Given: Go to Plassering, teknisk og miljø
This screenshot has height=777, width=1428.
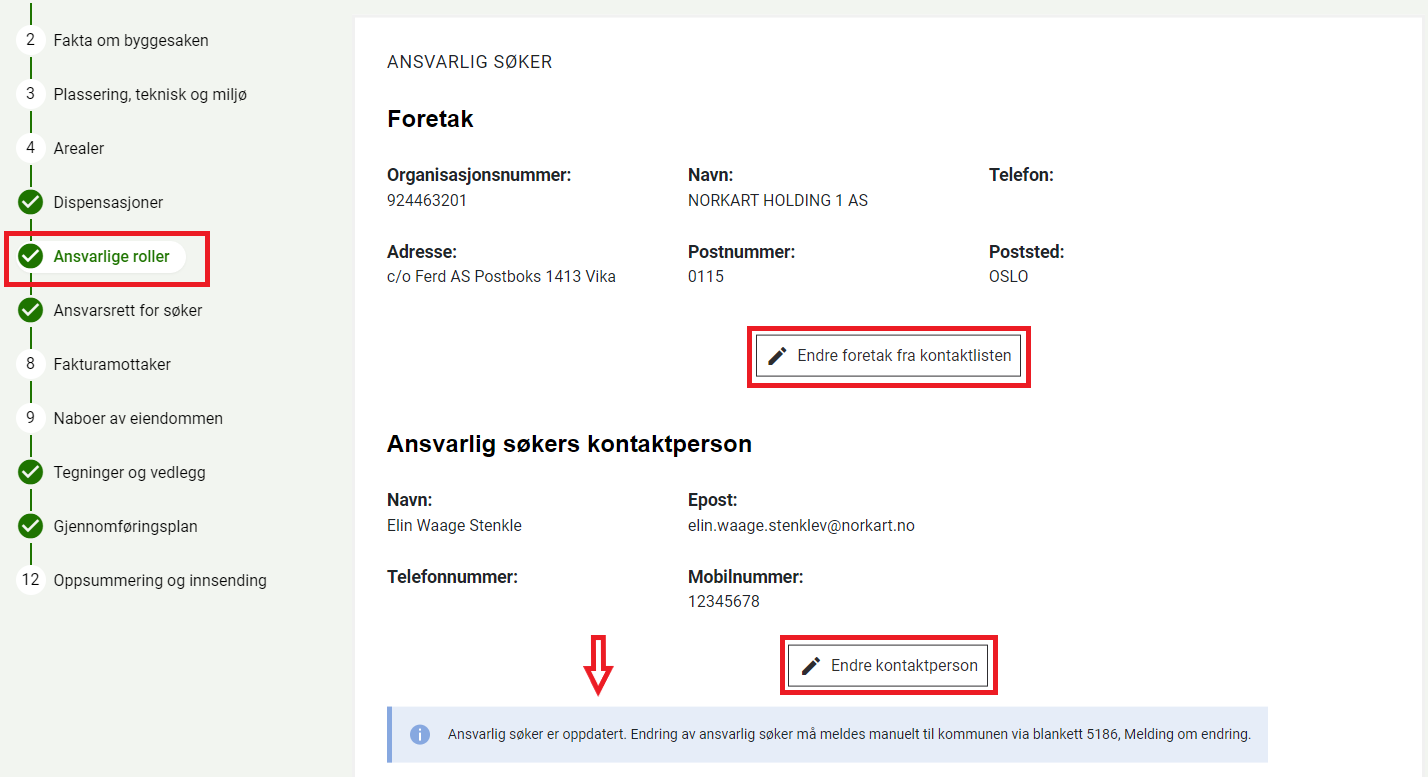Looking at the screenshot, I should point(150,95).
